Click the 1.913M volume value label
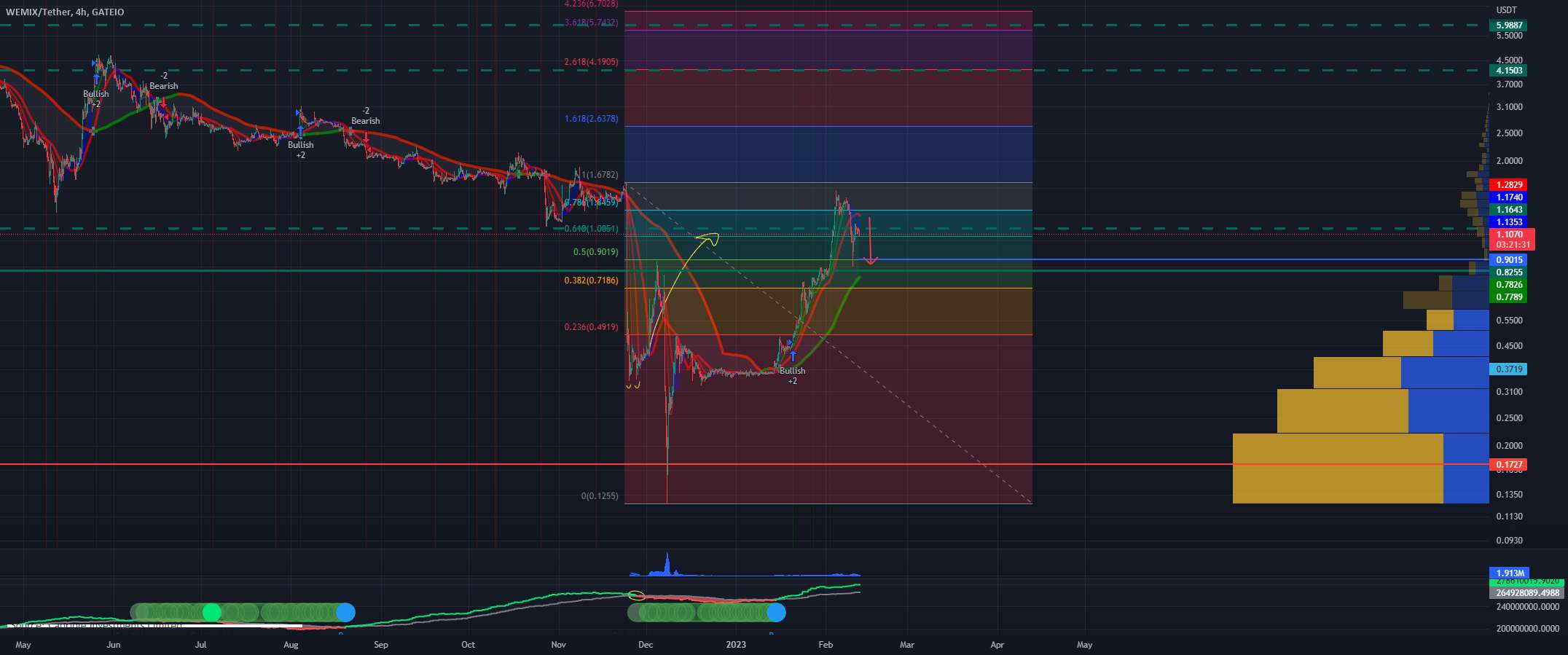The width and height of the screenshot is (1568, 655). click(x=1508, y=573)
